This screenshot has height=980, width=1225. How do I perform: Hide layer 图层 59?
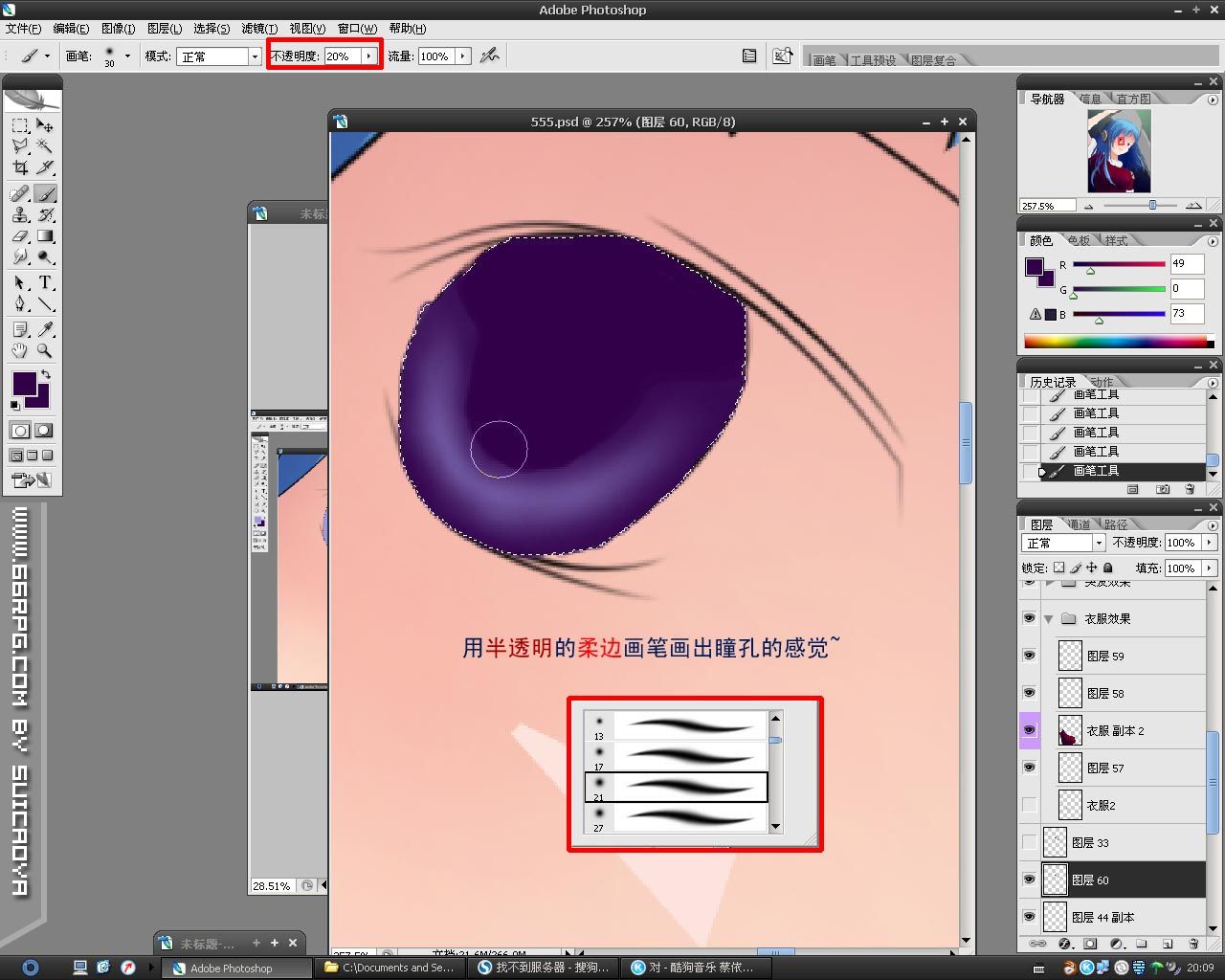tap(1029, 656)
